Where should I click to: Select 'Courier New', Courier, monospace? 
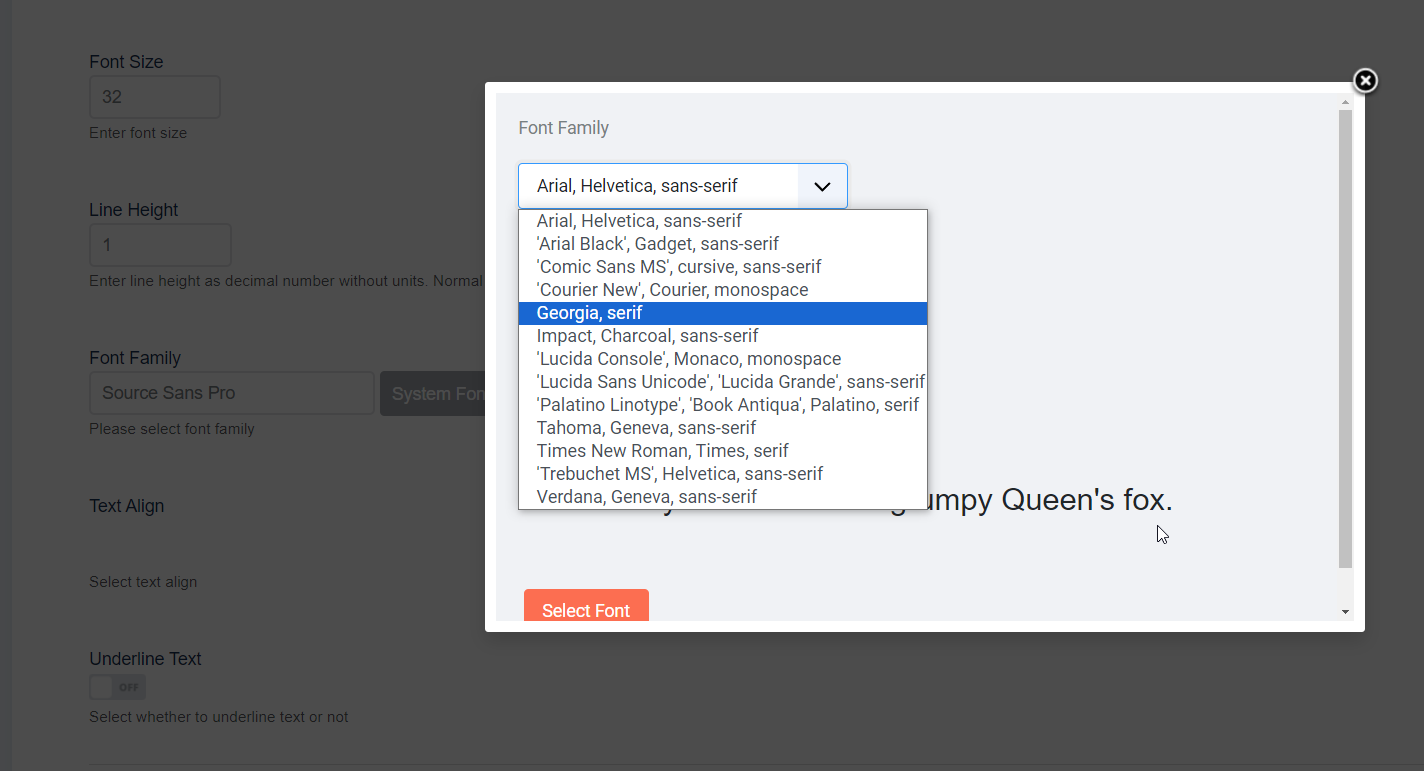(723, 290)
